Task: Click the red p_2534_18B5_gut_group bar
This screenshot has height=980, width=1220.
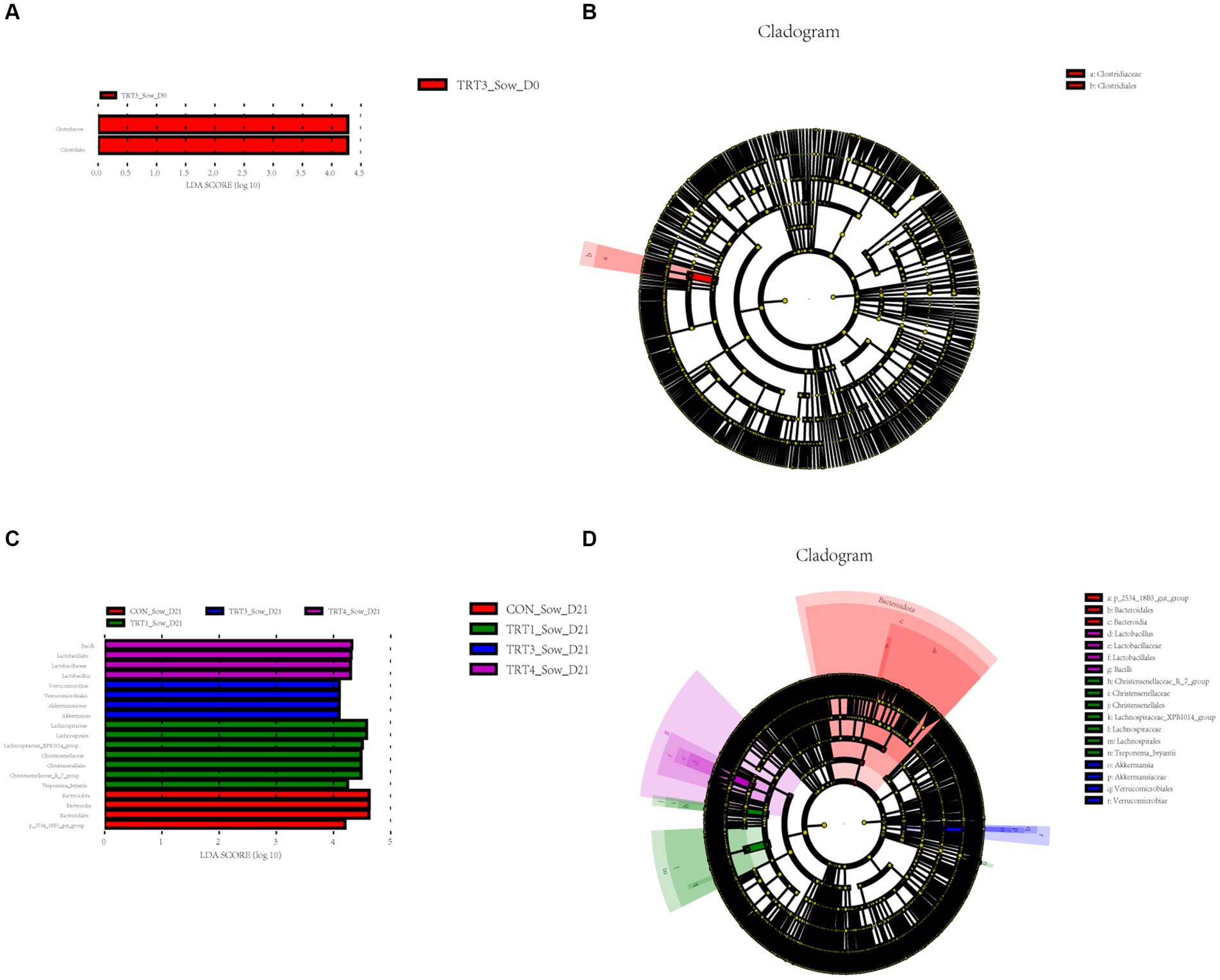Action: point(225,824)
